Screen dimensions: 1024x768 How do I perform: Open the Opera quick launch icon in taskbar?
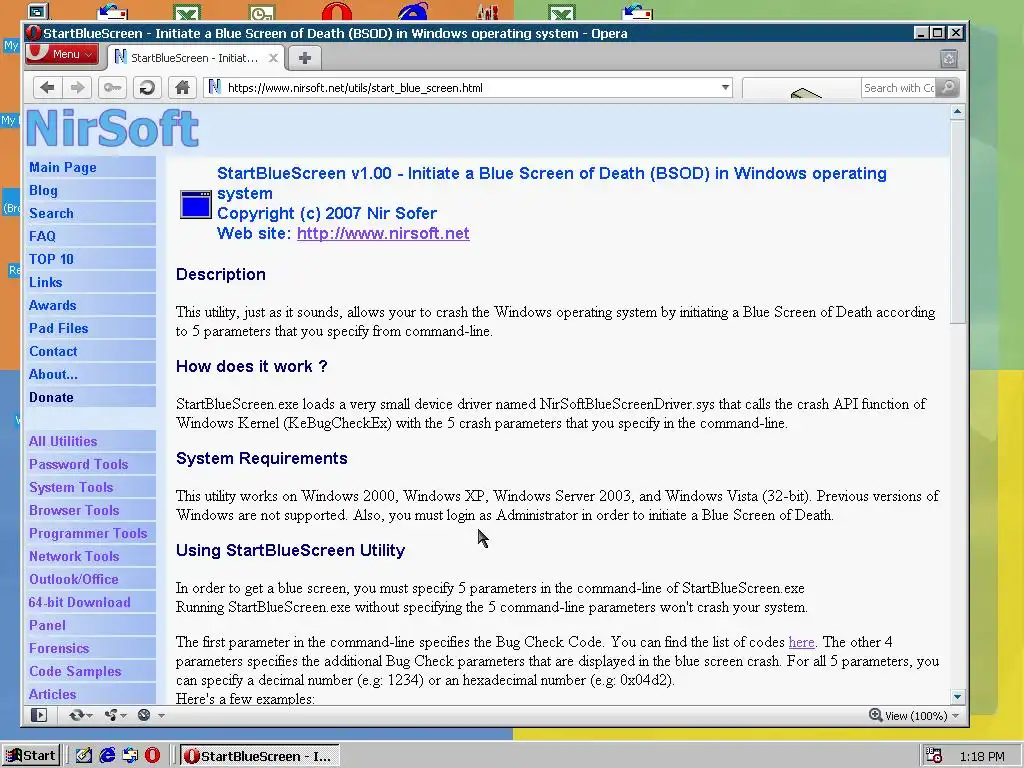(x=152, y=756)
